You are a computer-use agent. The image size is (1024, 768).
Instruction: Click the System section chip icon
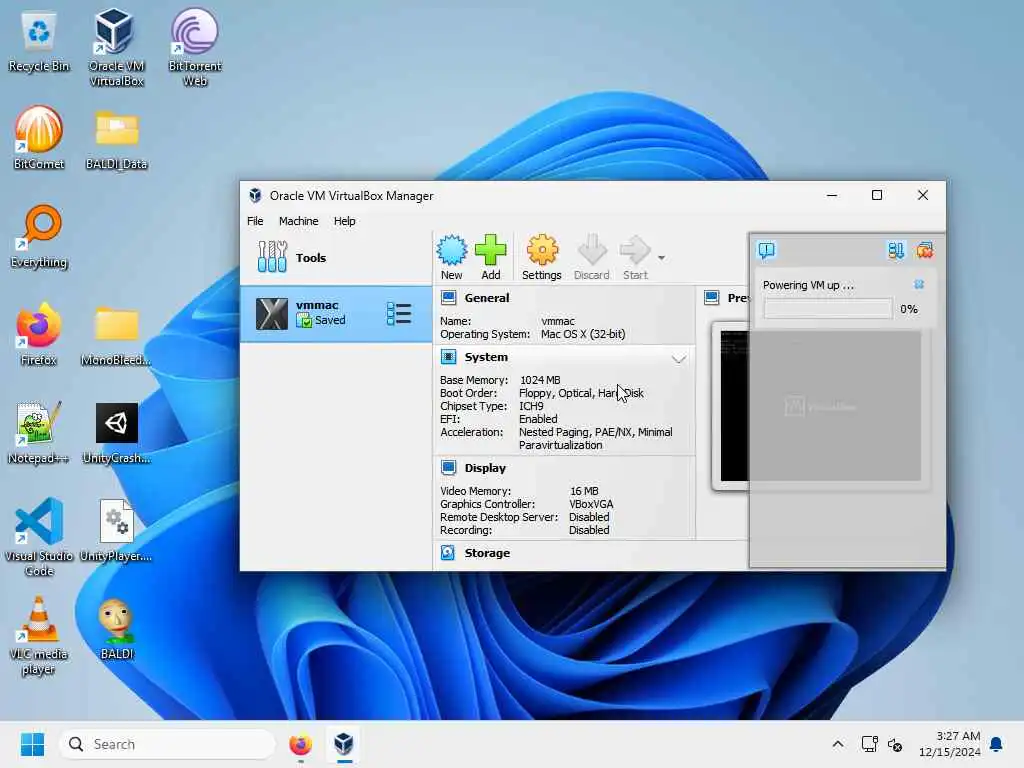point(449,357)
